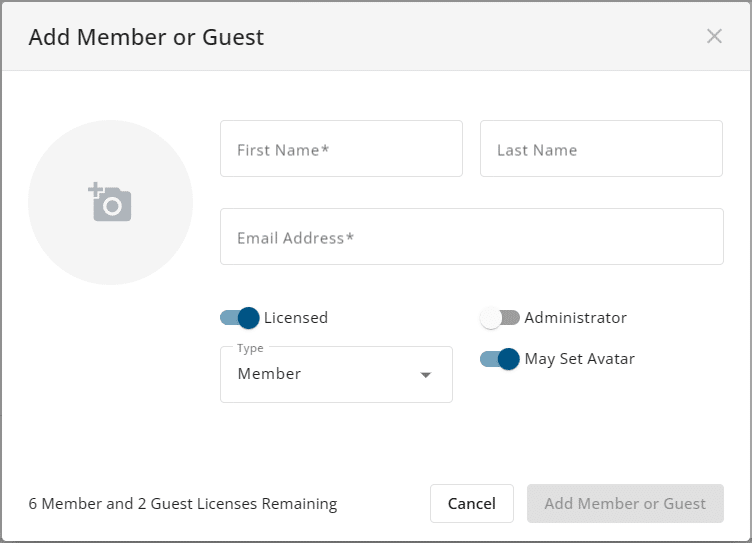Click the licenses remaining text
The height and width of the screenshot is (543, 752).
click(183, 504)
